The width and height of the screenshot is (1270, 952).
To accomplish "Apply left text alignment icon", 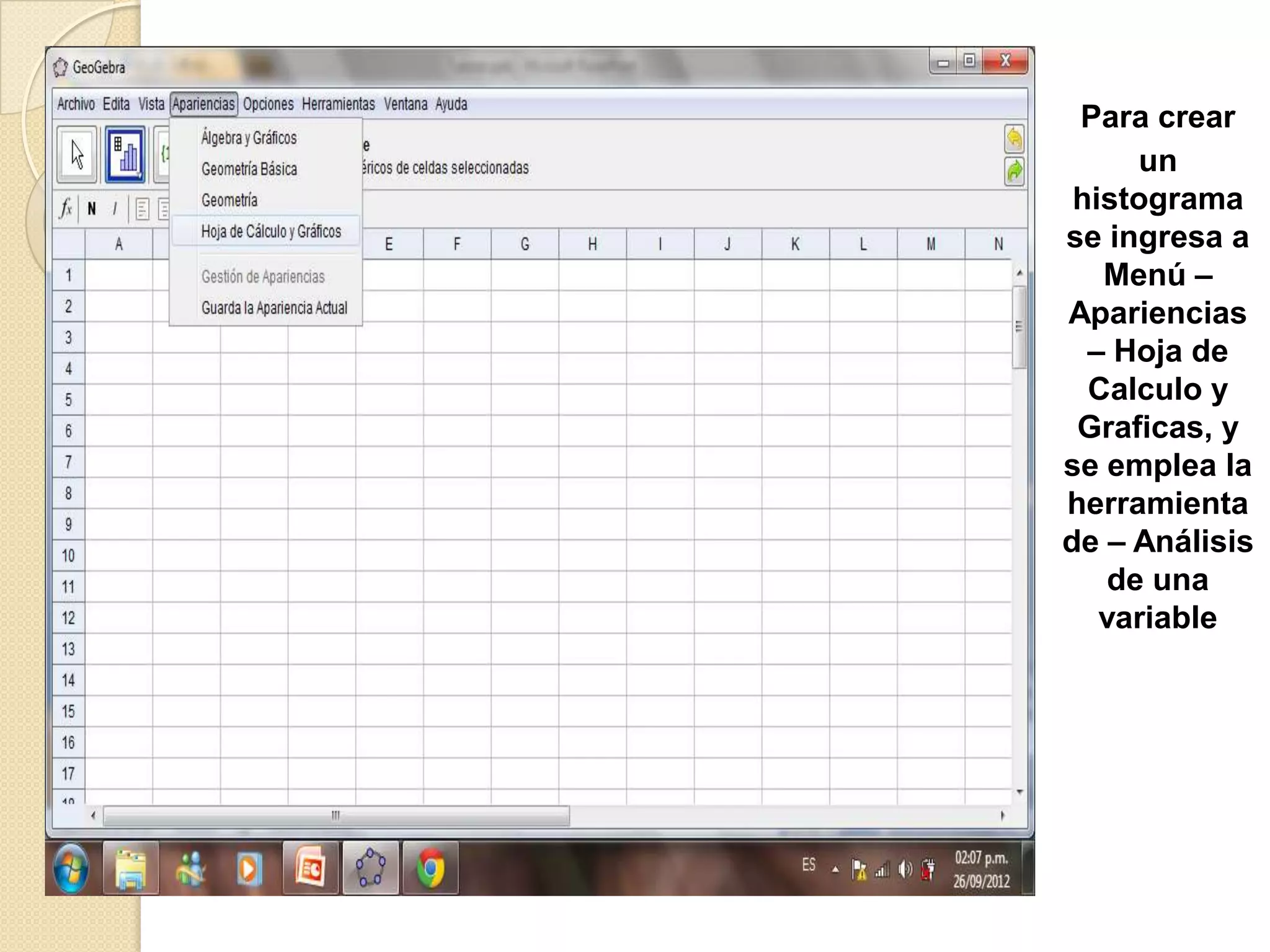I will [142, 209].
